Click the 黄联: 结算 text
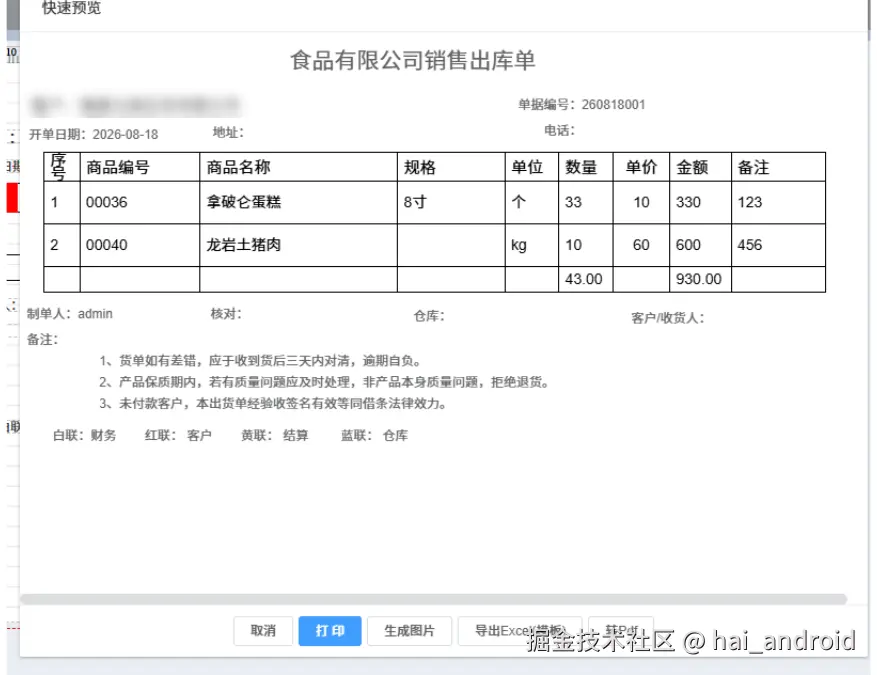877x675 pixels. coord(275,435)
